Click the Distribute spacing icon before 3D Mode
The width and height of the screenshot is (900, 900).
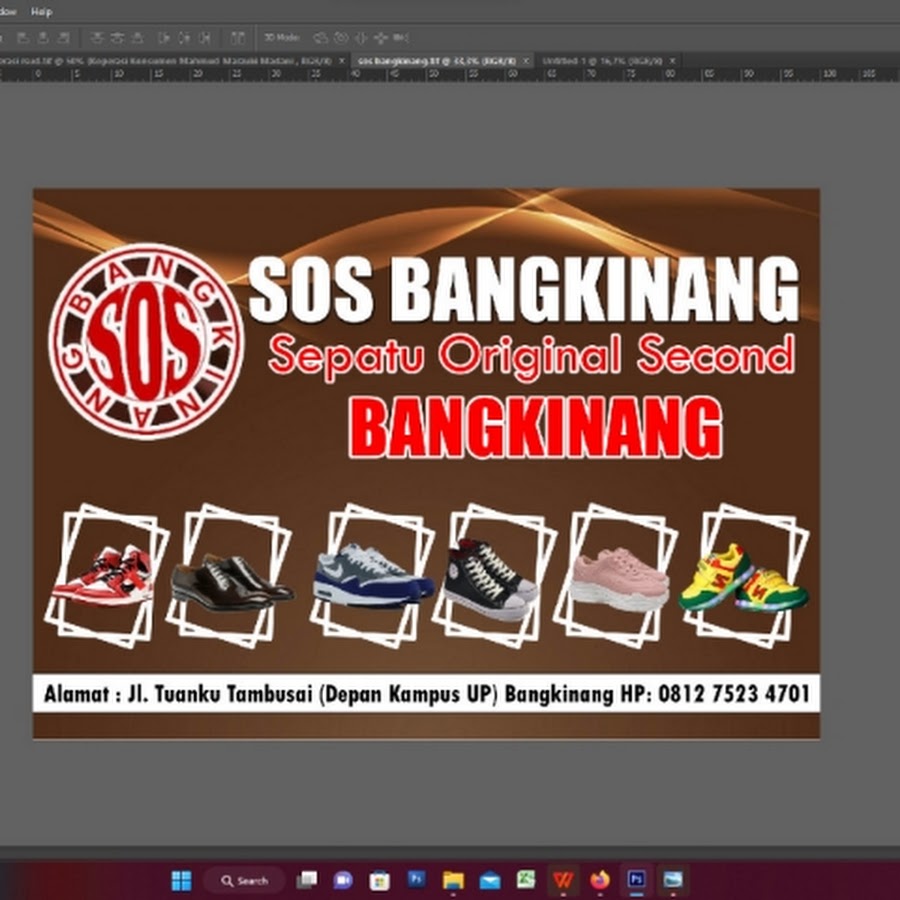click(x=238, y=38)
